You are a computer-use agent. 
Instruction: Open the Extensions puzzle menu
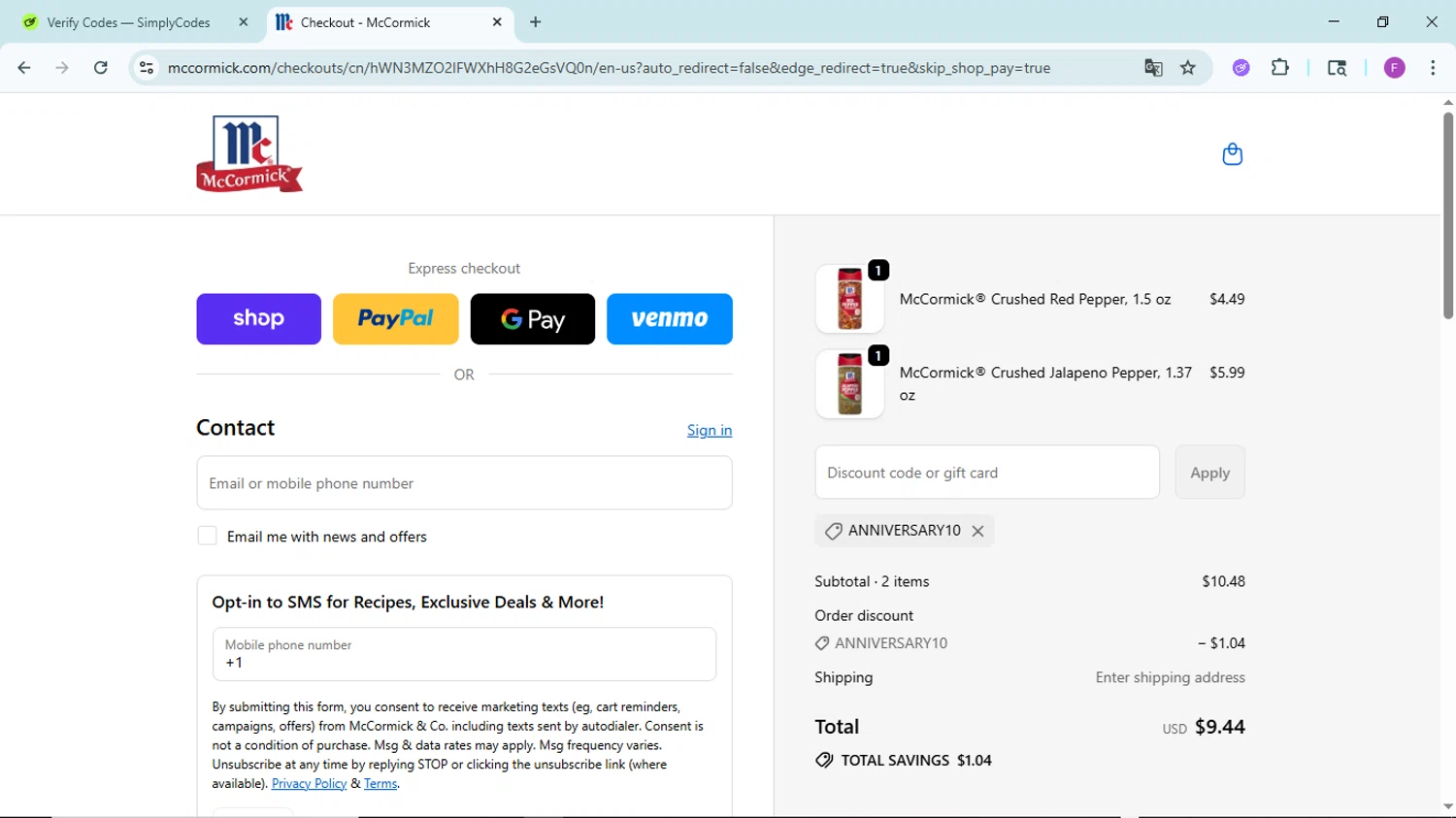tap(1280, 68)
